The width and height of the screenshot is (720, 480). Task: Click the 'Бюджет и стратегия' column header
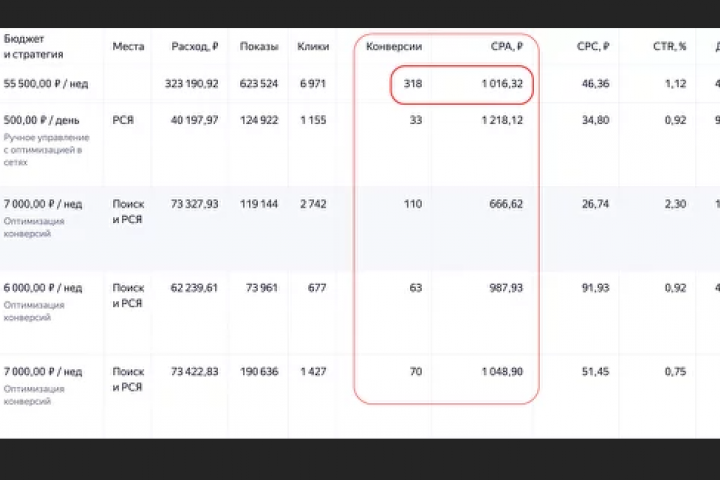pyautogui.click(x=33, y=46)
